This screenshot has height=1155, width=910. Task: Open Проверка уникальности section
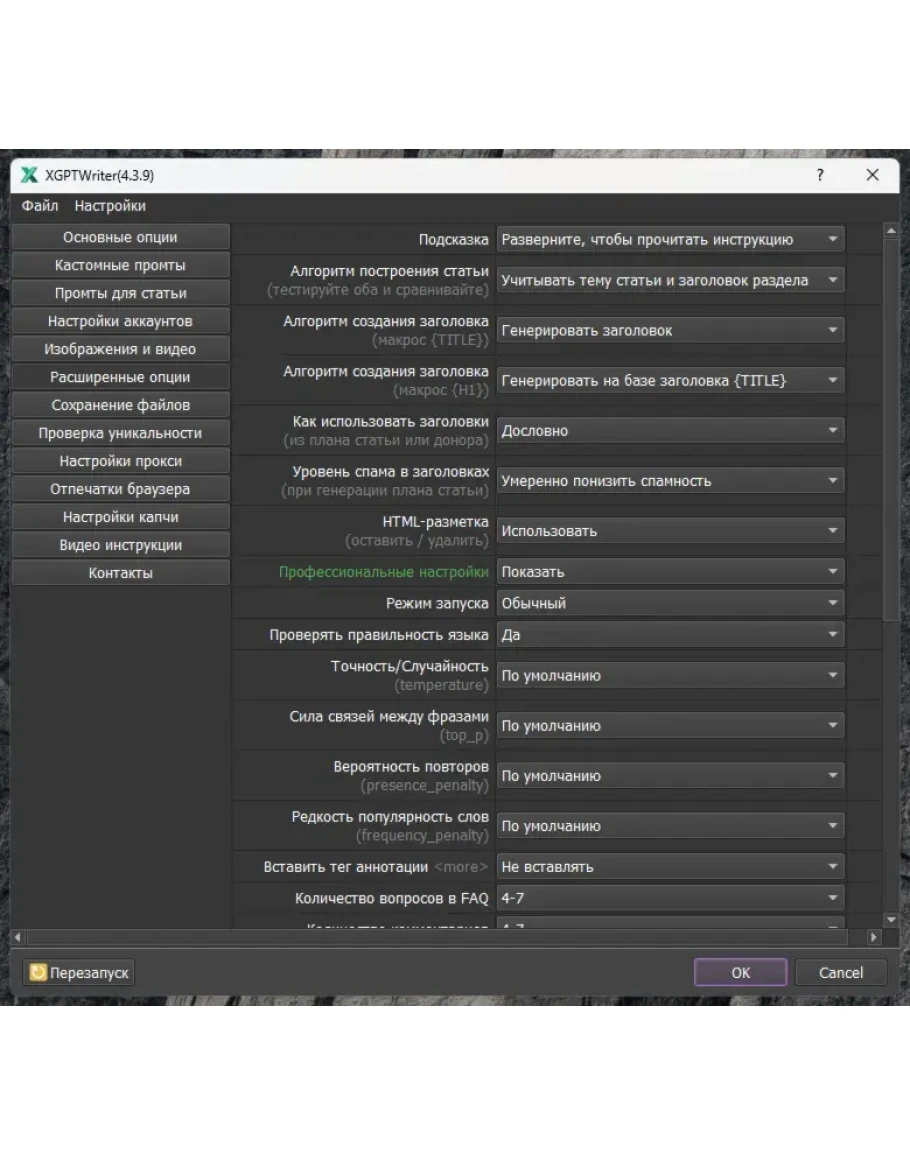(x=120, y=433)
